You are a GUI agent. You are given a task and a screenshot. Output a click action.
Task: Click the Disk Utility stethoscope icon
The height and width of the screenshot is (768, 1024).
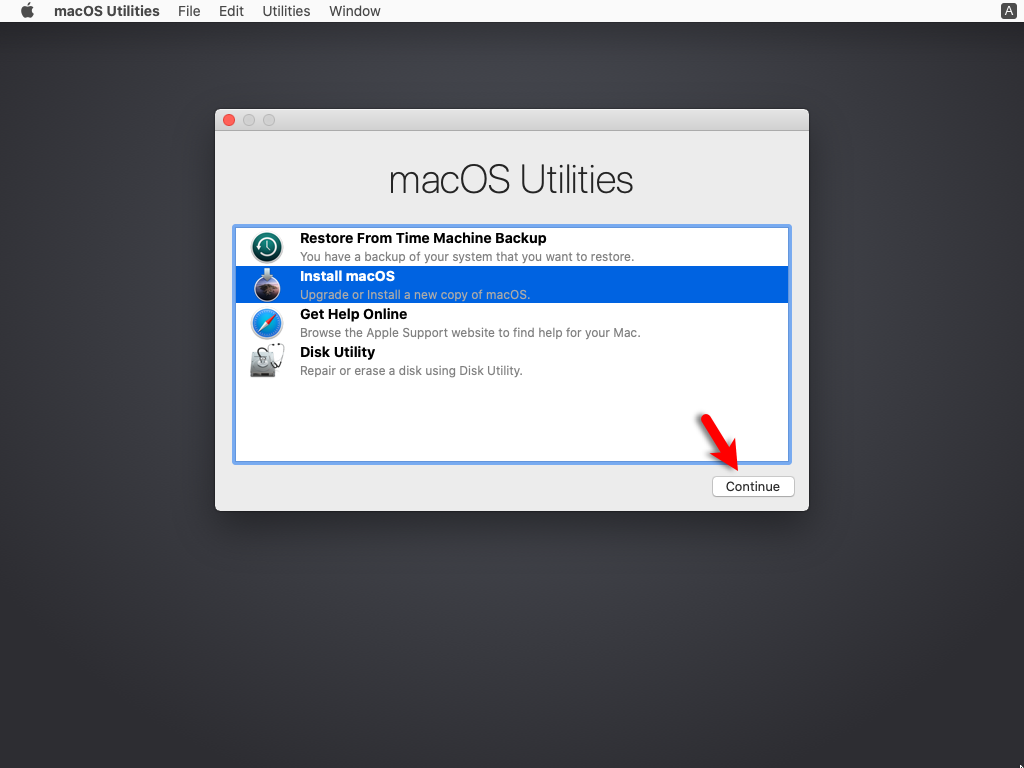[267, 360]
